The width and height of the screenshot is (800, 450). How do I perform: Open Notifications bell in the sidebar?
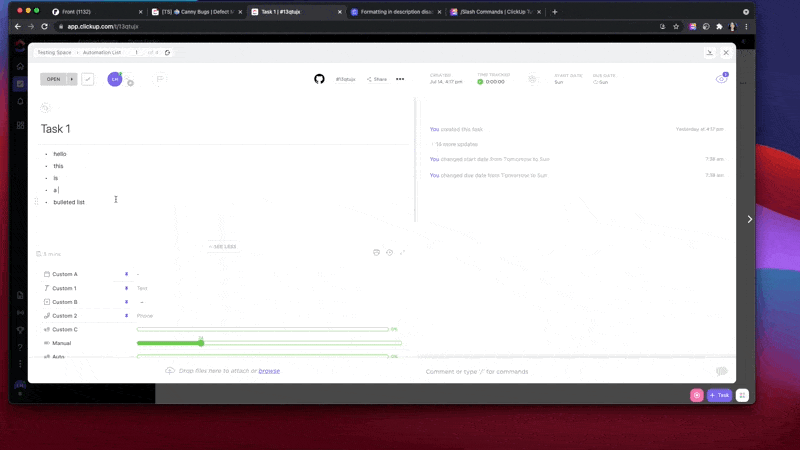pyautogui.click(x=20, y=101)
